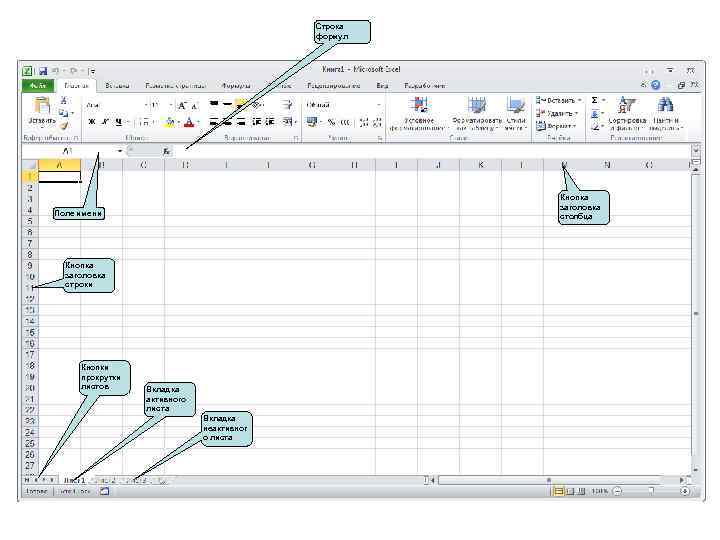Viewport: 720px width, 540px height.
Task: Toggle Bold (Ж) formatting
Action: point(92,122)
